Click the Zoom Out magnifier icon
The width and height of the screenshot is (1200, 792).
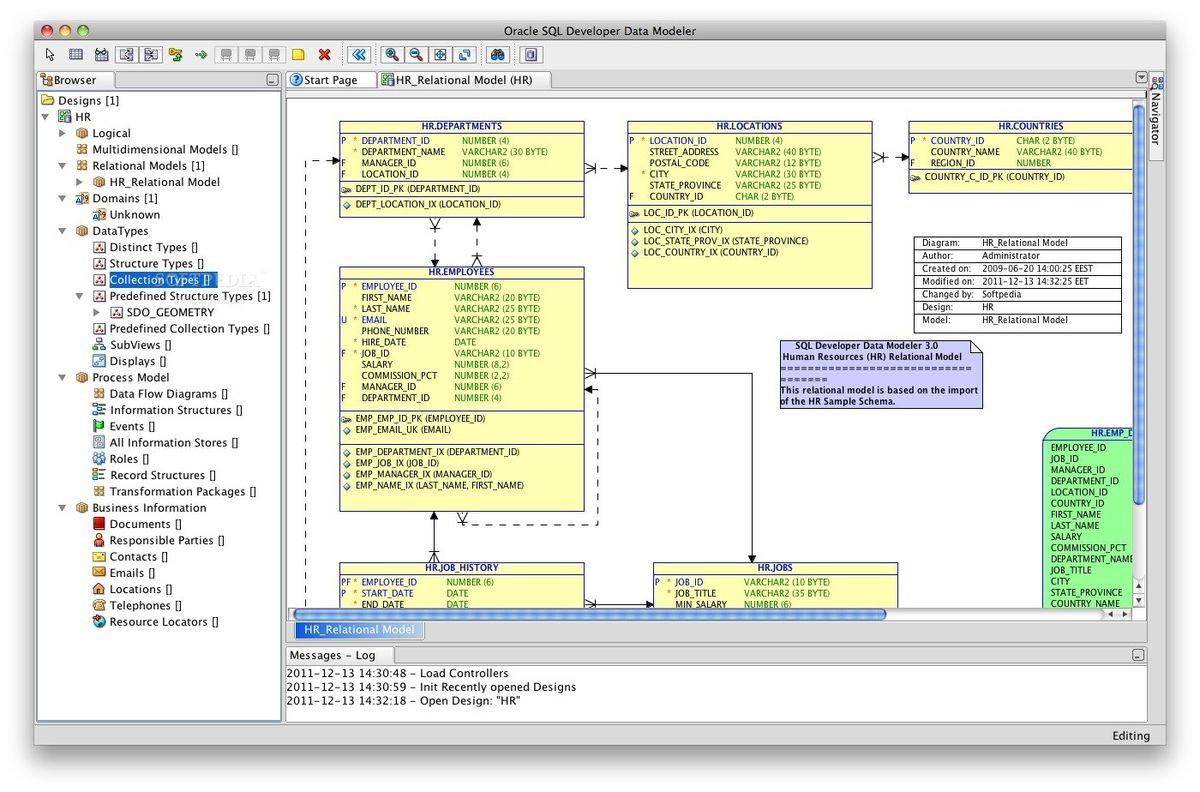point(416,55)
